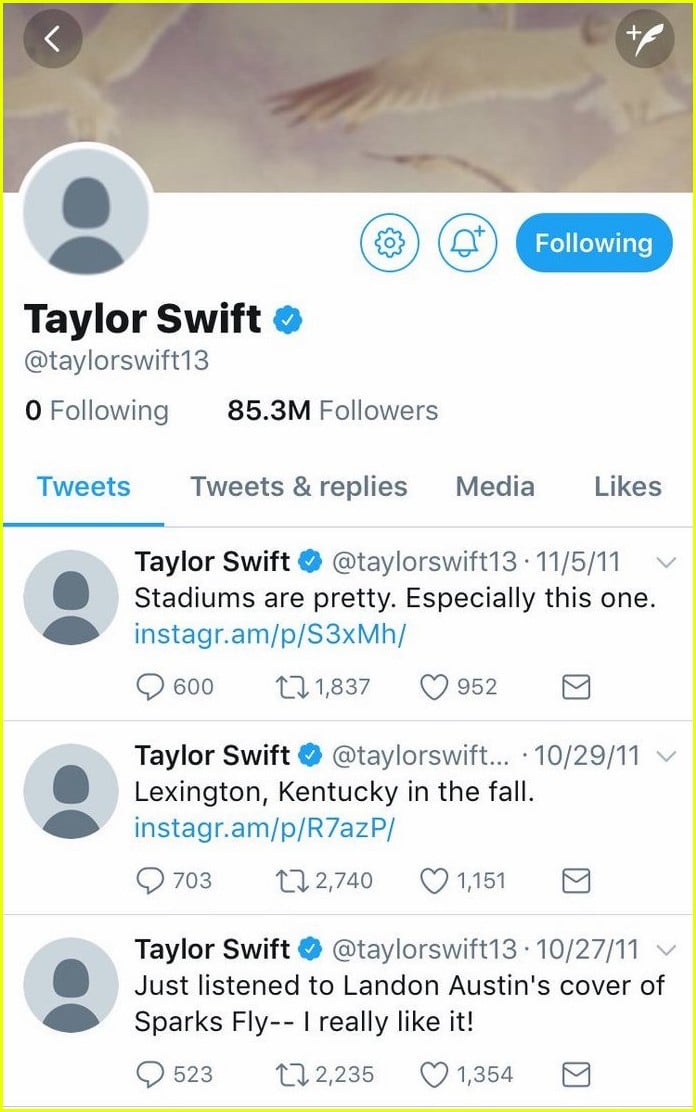The height and width of the screenshot is (1112, 696).
Task: Click Taylor Swift's verified badge
Action: 287,318
